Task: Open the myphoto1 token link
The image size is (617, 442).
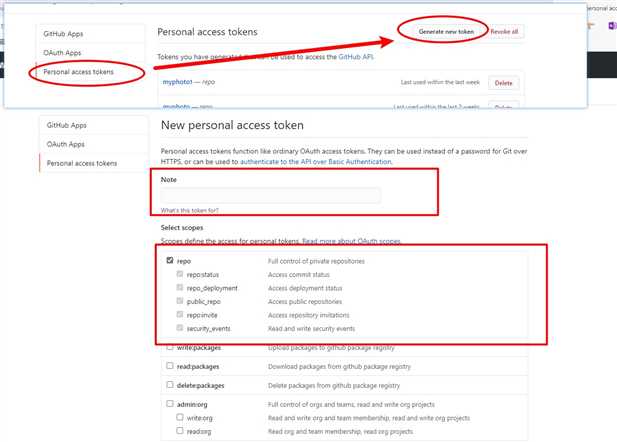Action: pos(177,82)
